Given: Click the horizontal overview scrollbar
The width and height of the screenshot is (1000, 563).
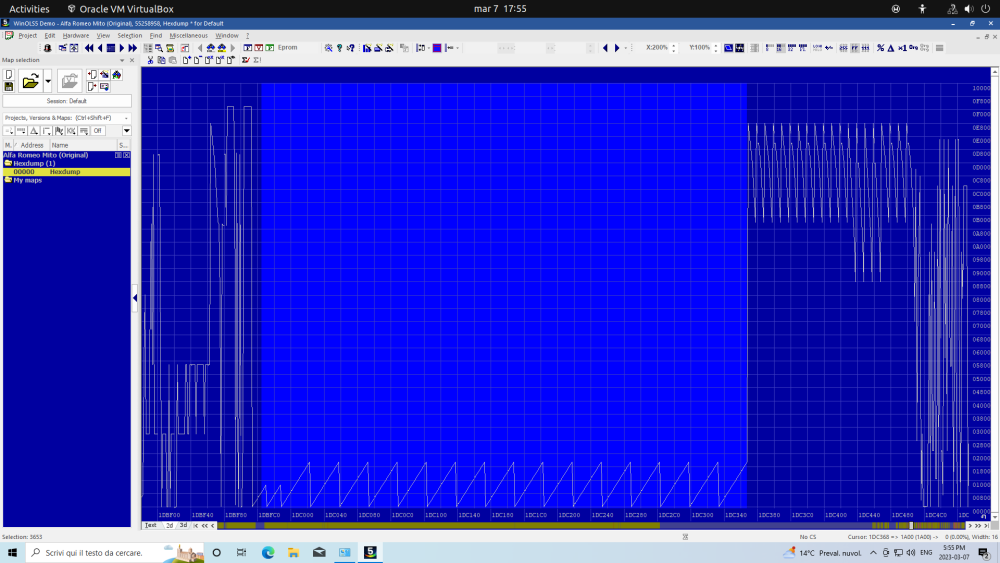Looking at the screenshot, I should pos(591,525).
